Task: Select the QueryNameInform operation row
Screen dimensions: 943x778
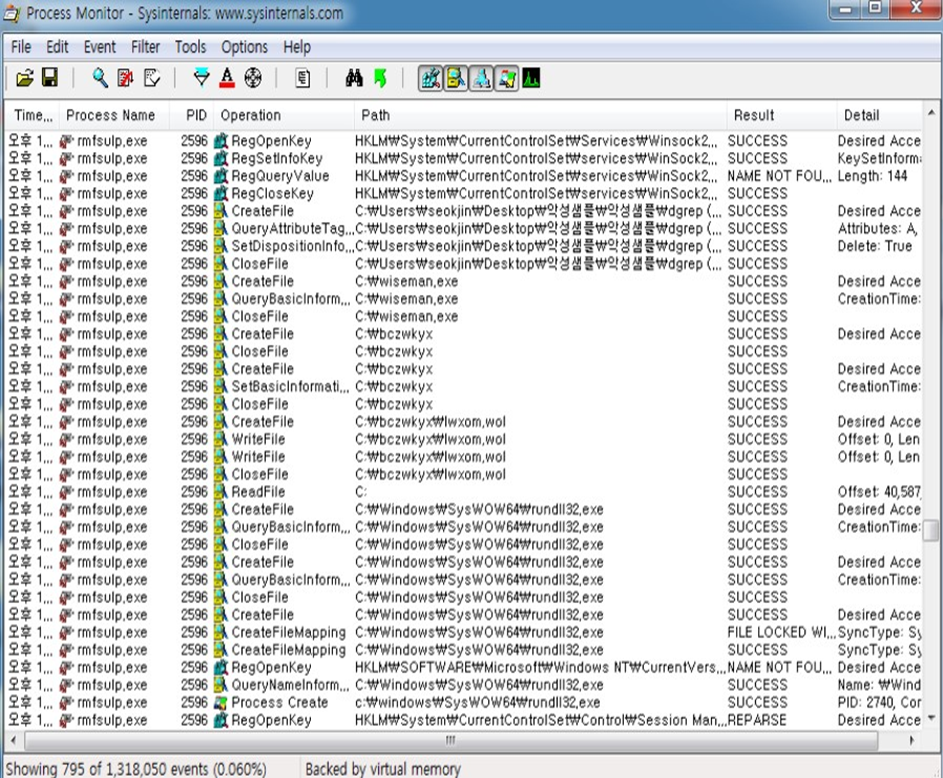Action: pyautogui.click(x=463, y=685)
